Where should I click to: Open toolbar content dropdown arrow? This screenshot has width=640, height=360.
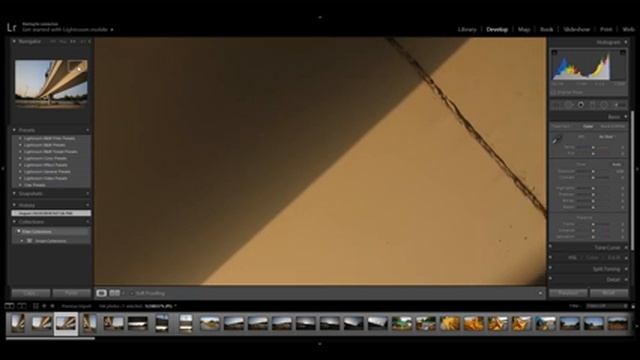540,293
